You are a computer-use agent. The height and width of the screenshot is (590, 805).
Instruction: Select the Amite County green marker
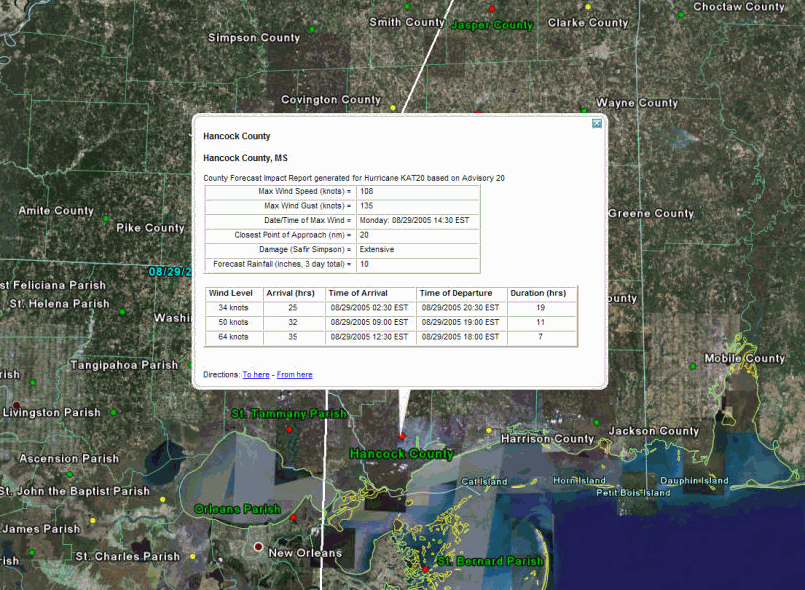[x=104, y=212]
